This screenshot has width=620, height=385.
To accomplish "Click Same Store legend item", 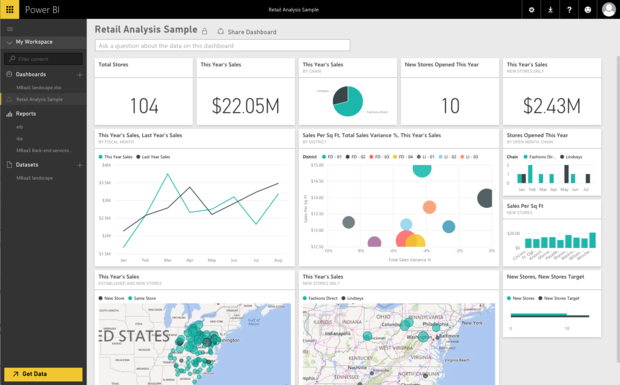I will click(142, 298).
